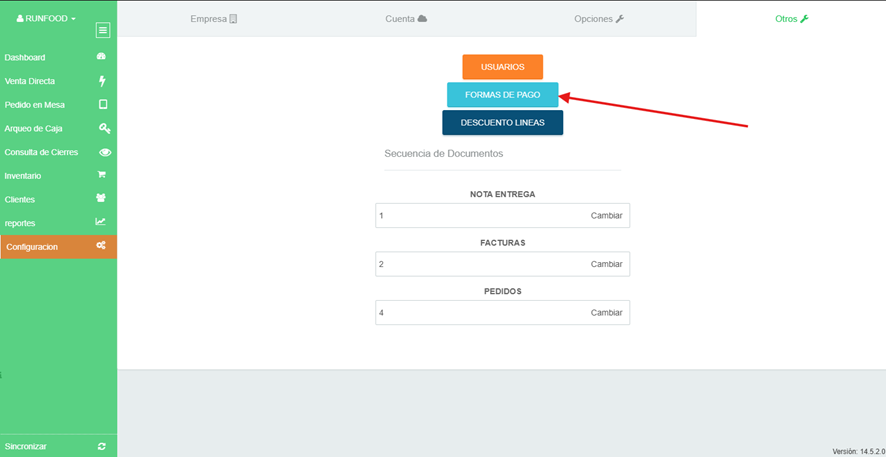Viewport: 886px width, 457px height.
Task: Click the DESCUENTO LINEAS button
Action: click(x=502, y=123)
